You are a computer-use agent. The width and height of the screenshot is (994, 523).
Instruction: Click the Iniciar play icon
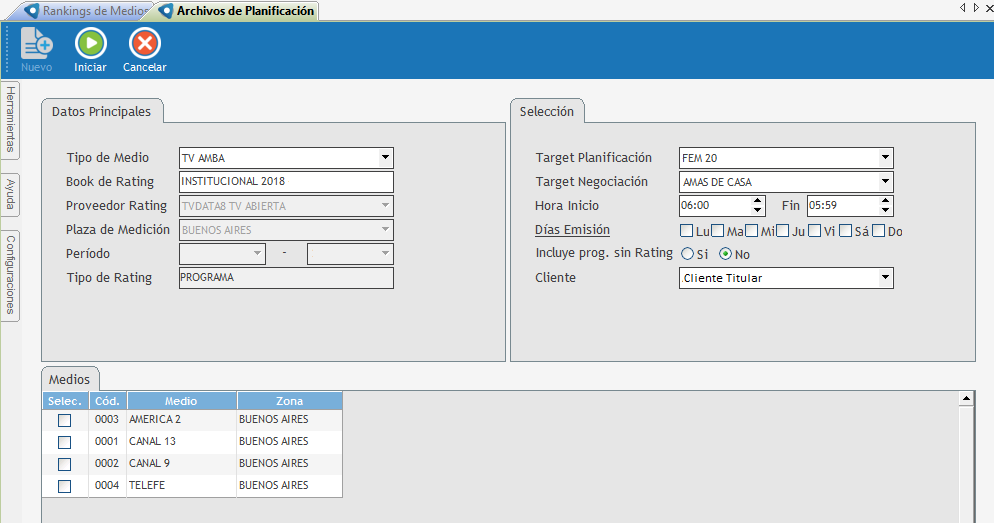[x=90, y=44]
